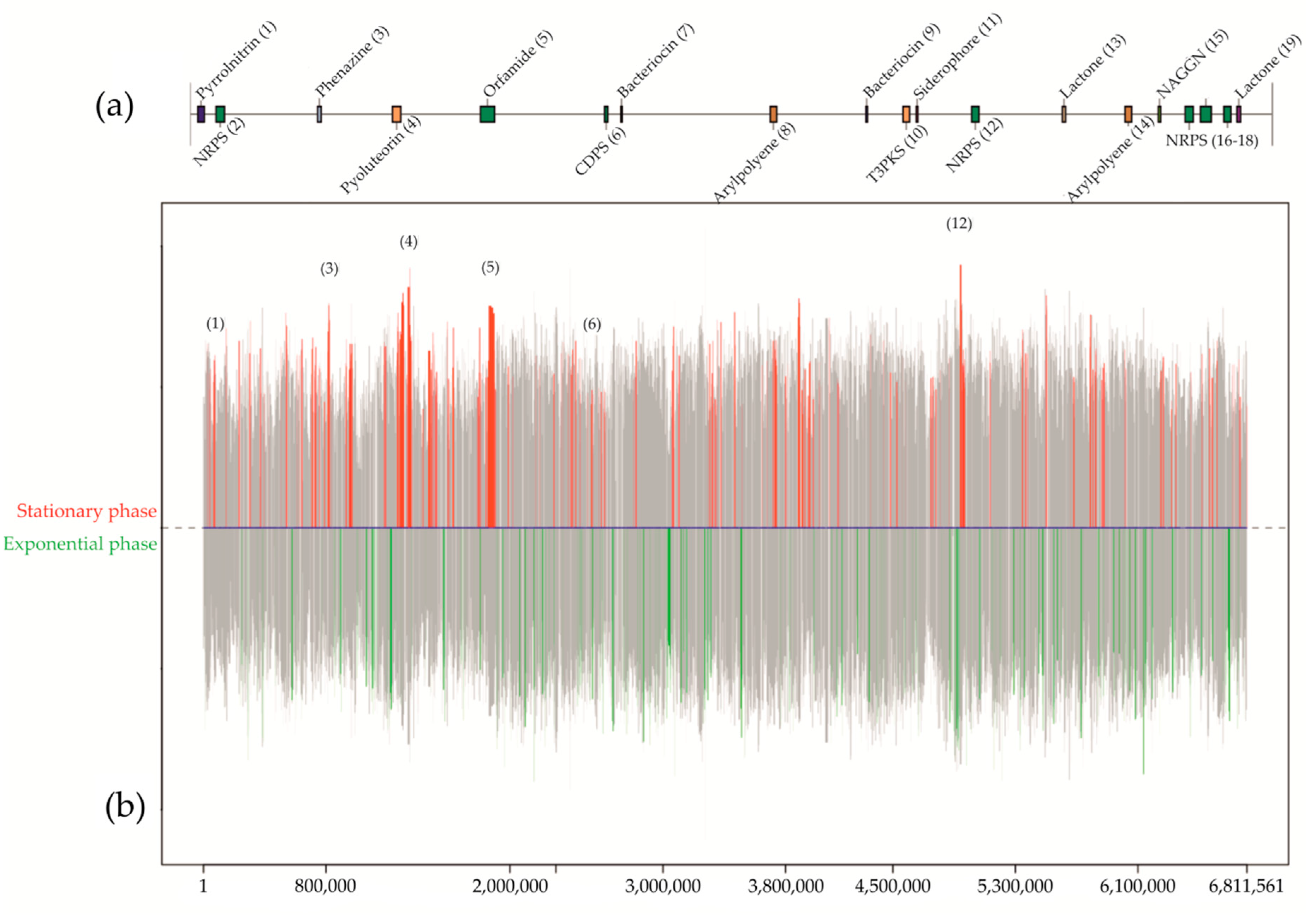The width and height of the screenshot is (1316, 915).
Task: Click the purple Pyrrolnitrin (1) cluster box
Action: [201, 114]
